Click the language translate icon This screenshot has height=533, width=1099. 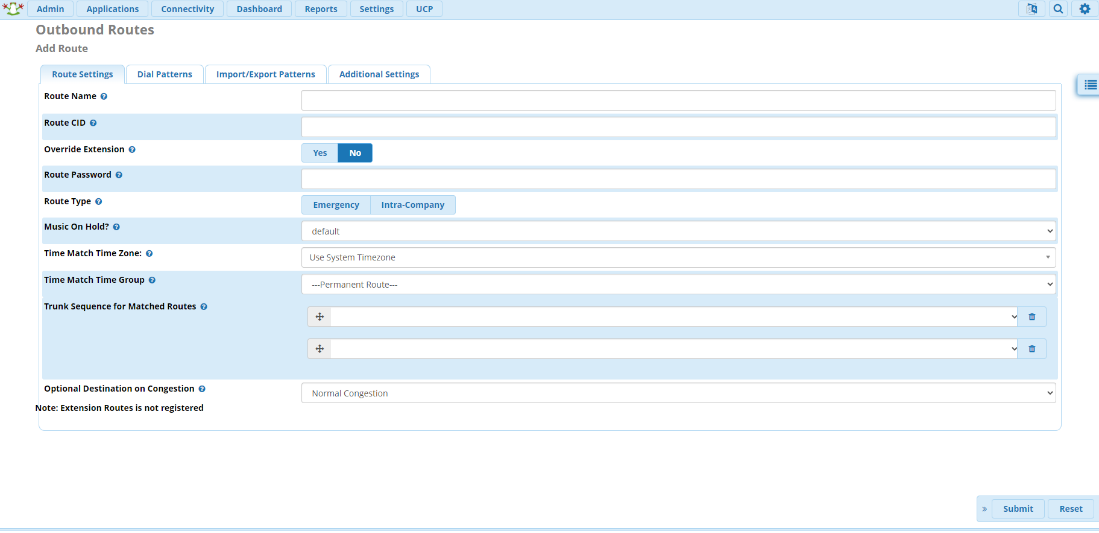(x=1030, y=9)
